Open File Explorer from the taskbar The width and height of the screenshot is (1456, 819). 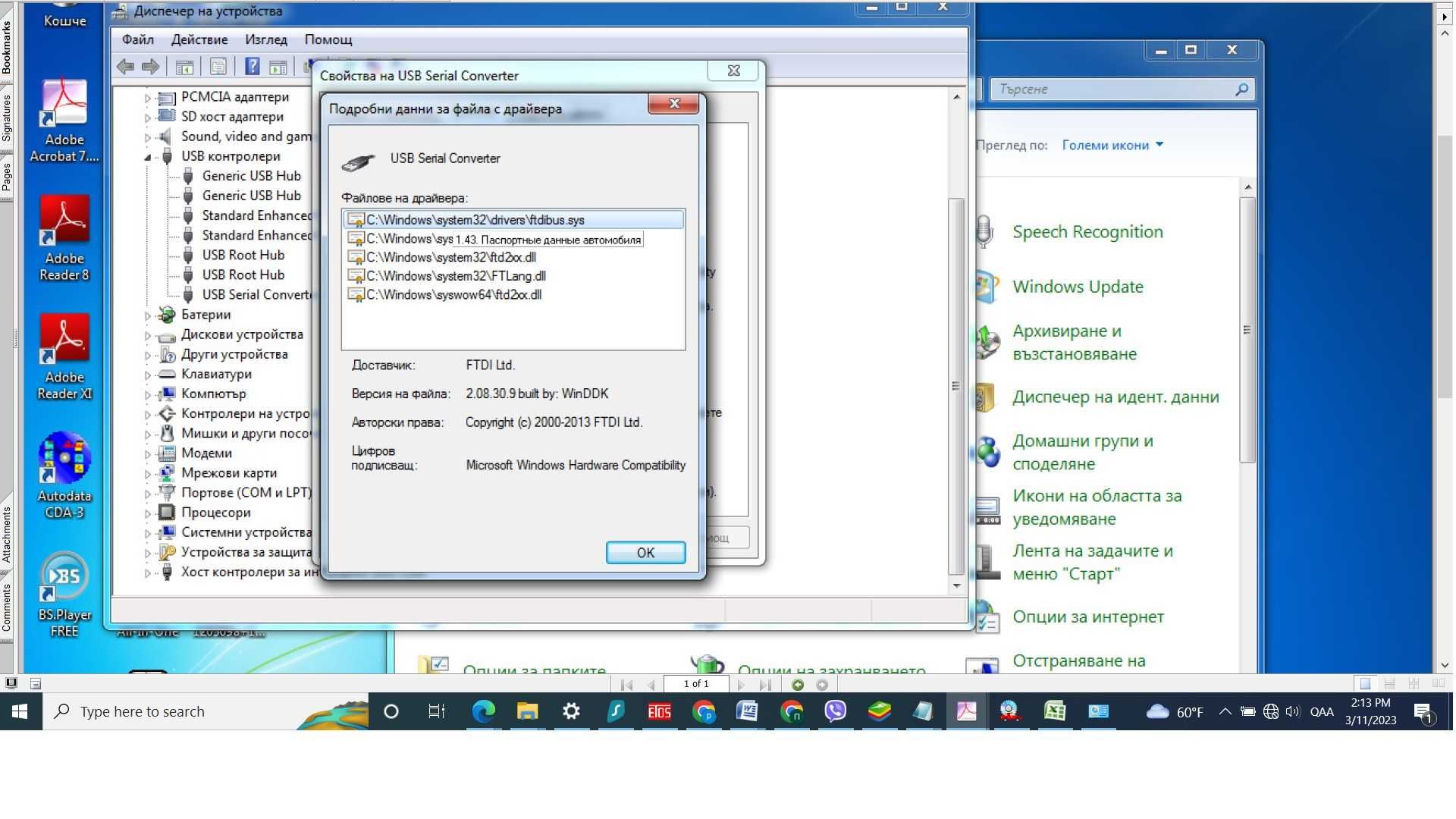pos(527,711)
